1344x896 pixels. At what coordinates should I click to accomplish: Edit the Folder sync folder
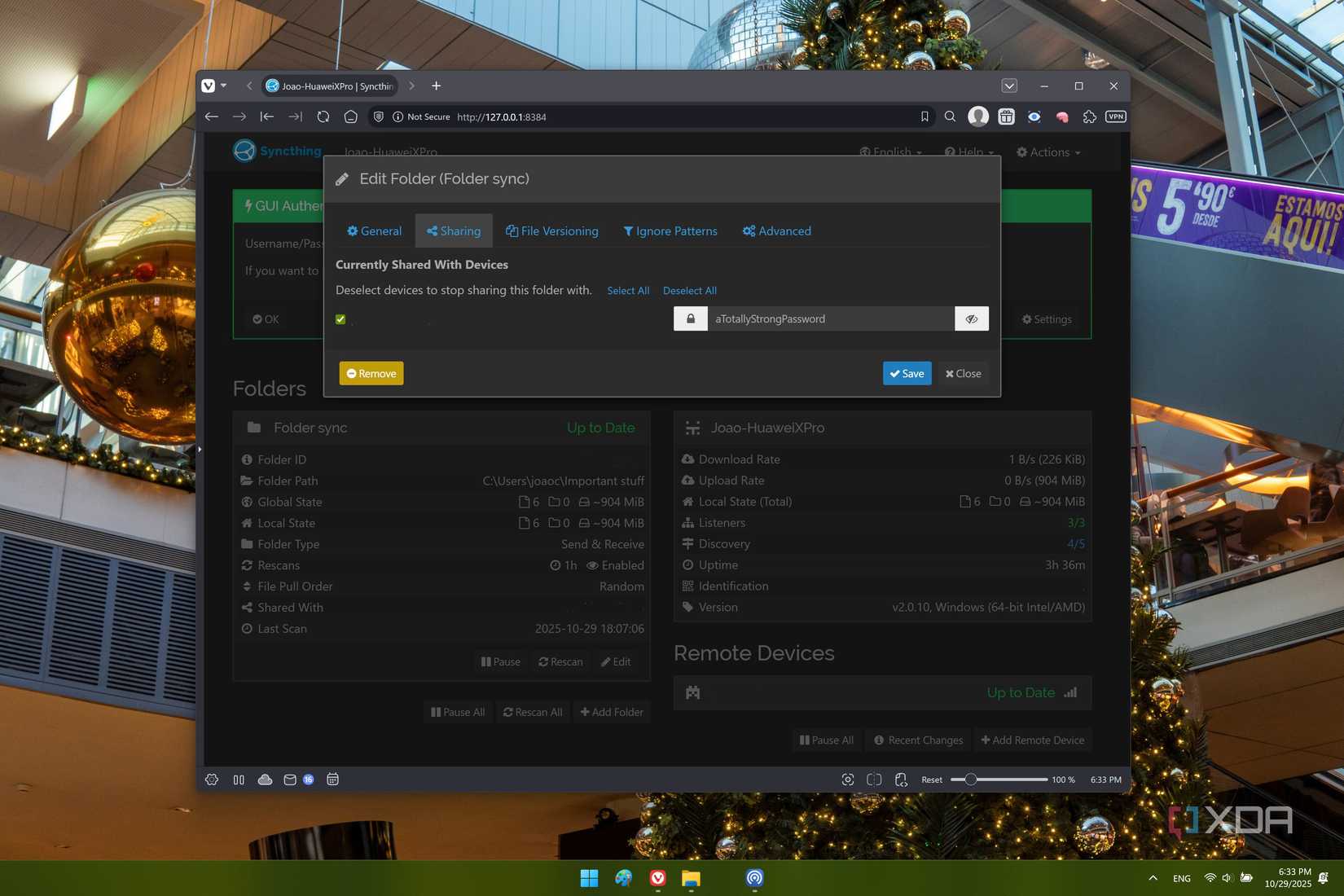tap(615, 661)
